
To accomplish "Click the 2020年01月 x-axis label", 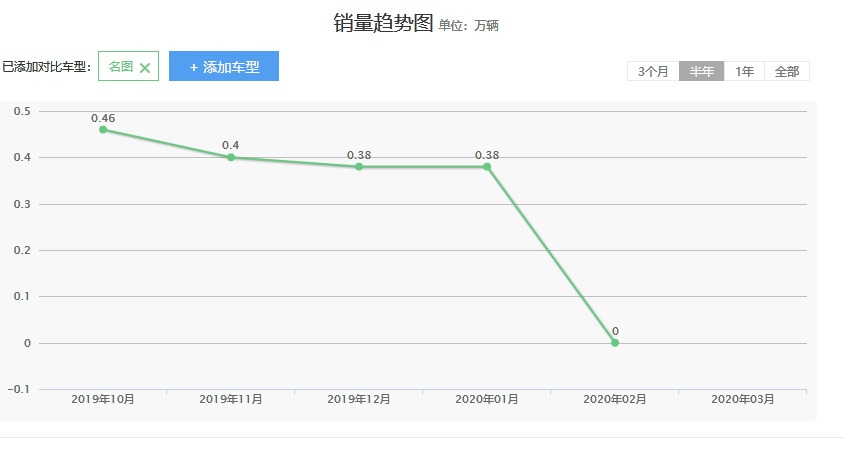I will [487, 399].
